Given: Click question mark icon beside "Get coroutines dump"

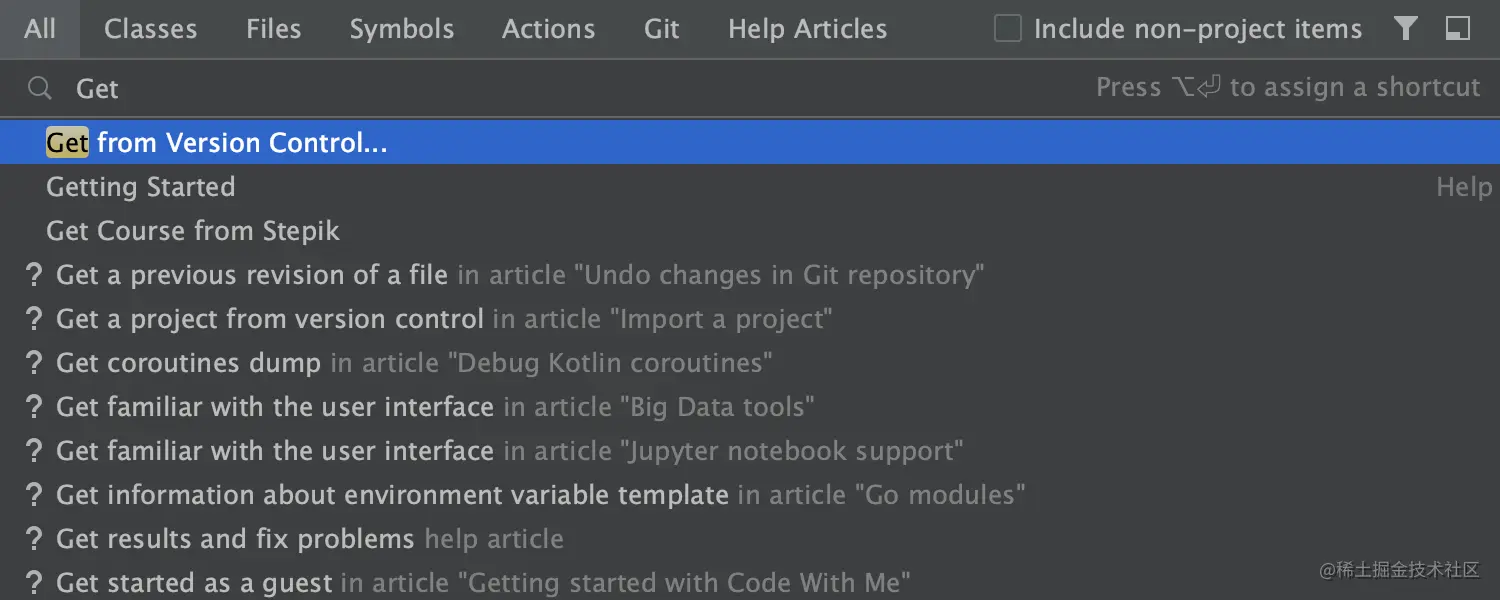Looking at the screenshot, I should pos(34,363).
